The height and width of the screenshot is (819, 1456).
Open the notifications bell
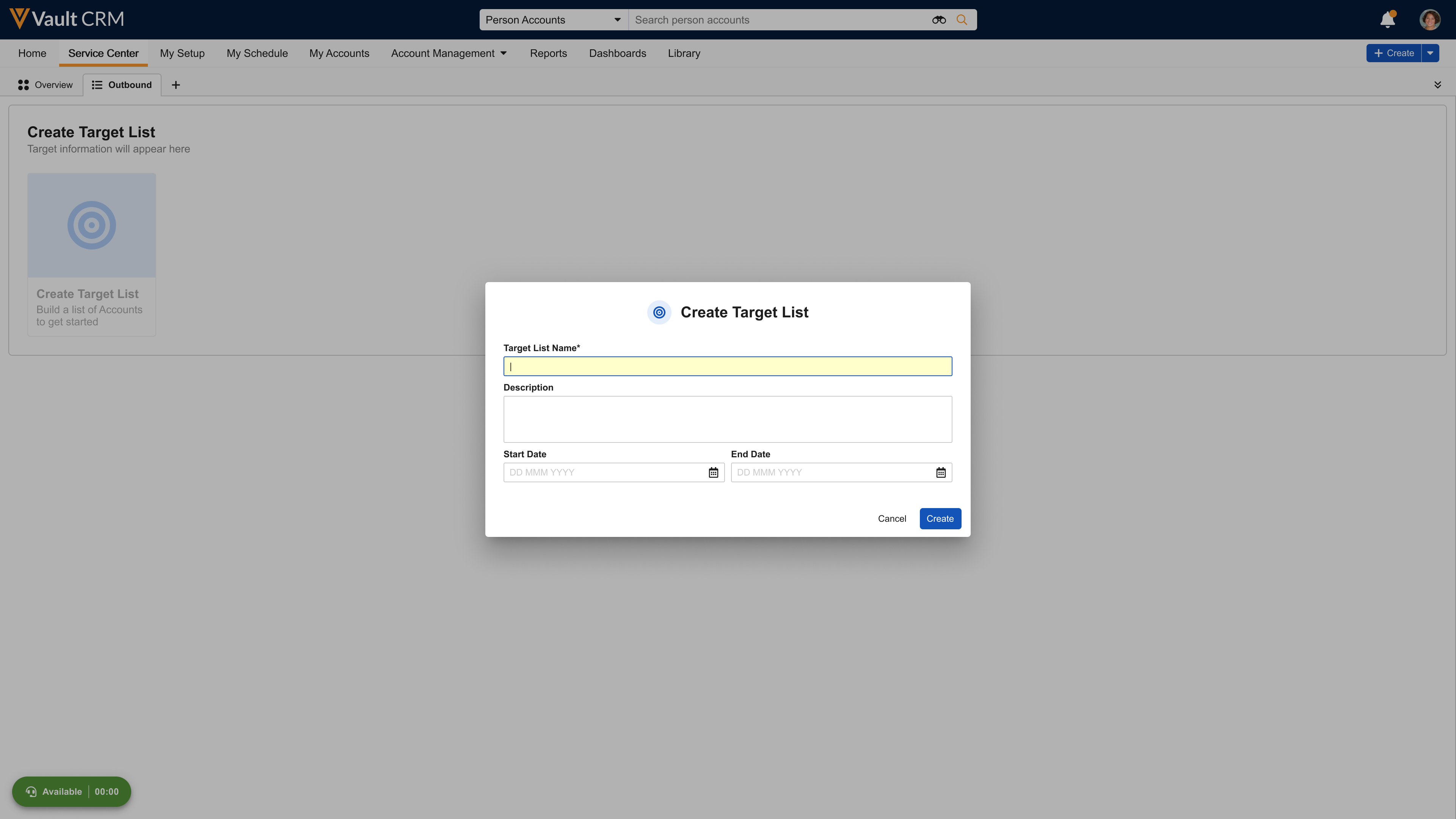point(1387,20)
